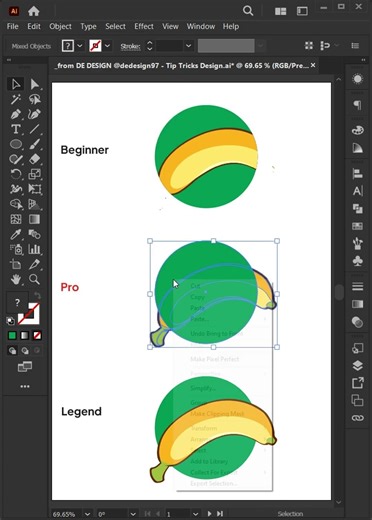Go to next artboard

pos(209,514)
